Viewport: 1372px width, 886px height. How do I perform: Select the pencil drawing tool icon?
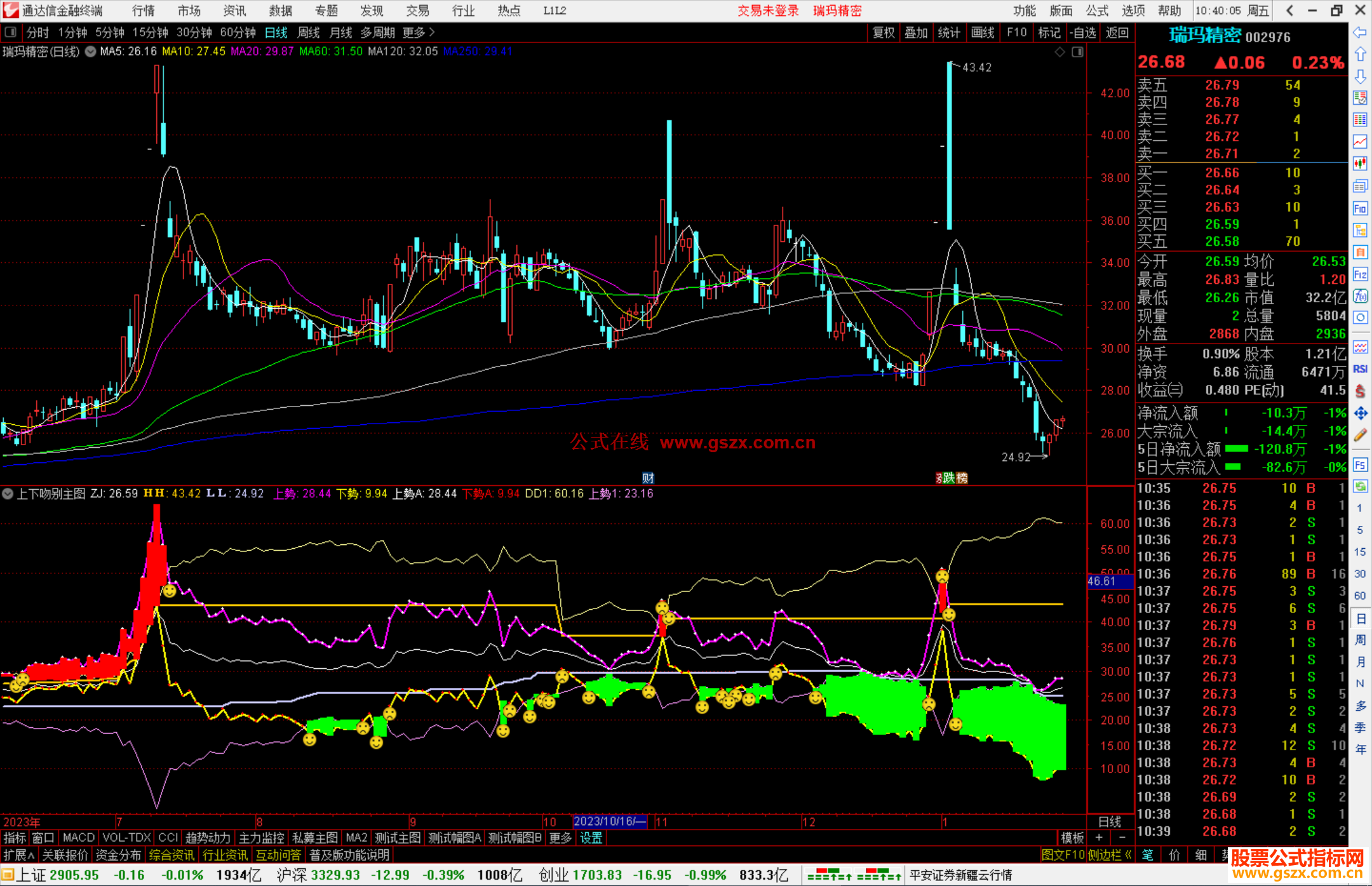(x=1360, y=435)
